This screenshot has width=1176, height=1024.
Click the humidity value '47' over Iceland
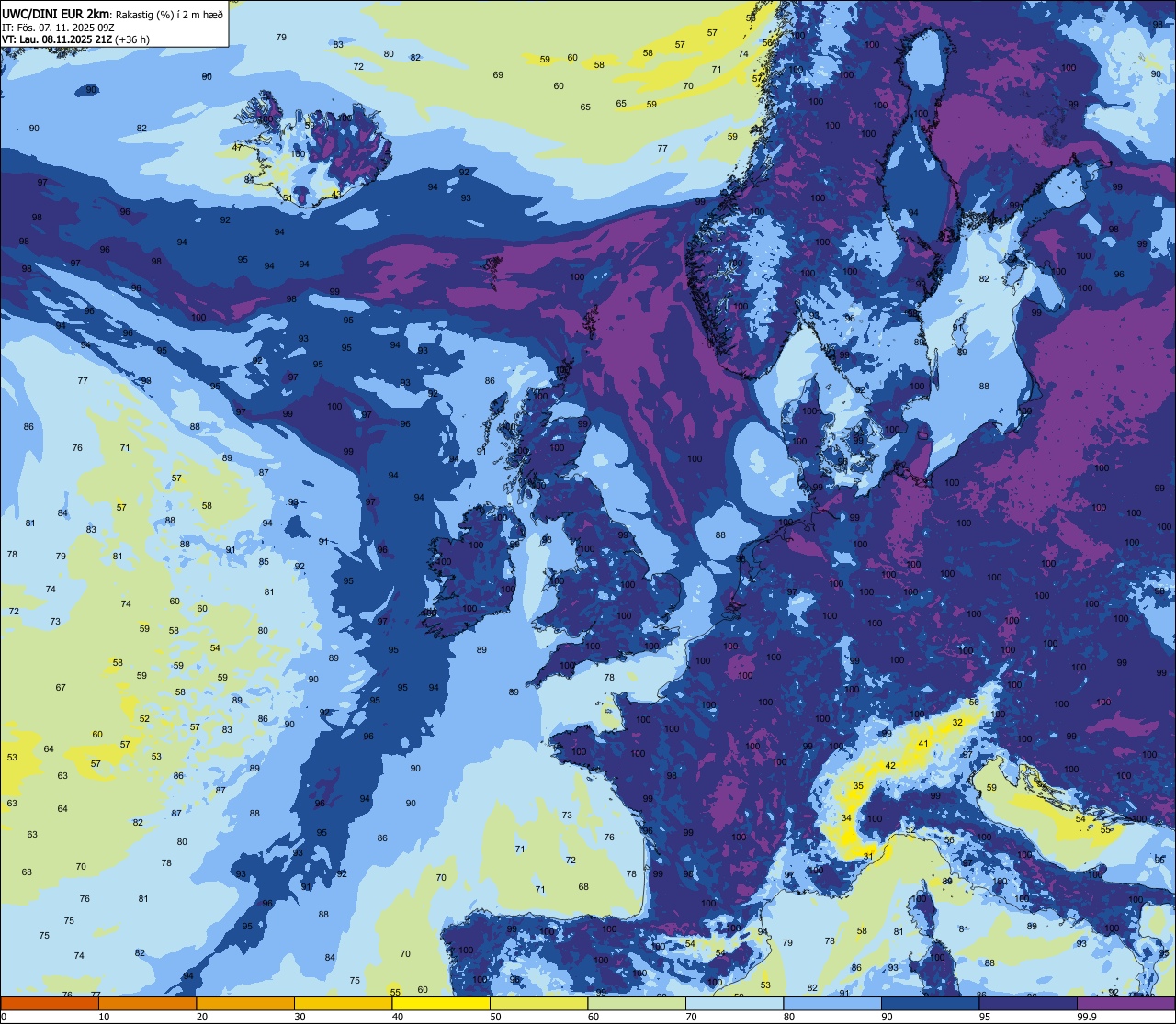[x=237, y=147]
